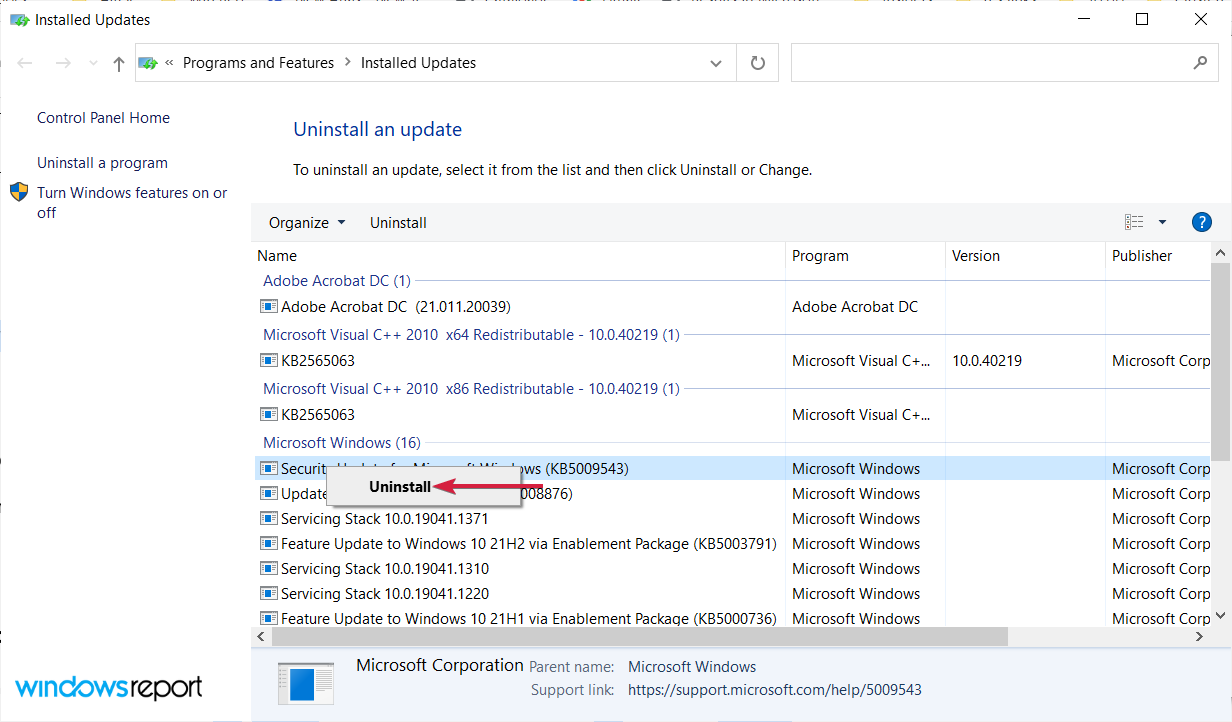This screenshot has width=1232, height=722.
Task: Click the version cell 10.0.40219
Action: (x=987, y=361)
